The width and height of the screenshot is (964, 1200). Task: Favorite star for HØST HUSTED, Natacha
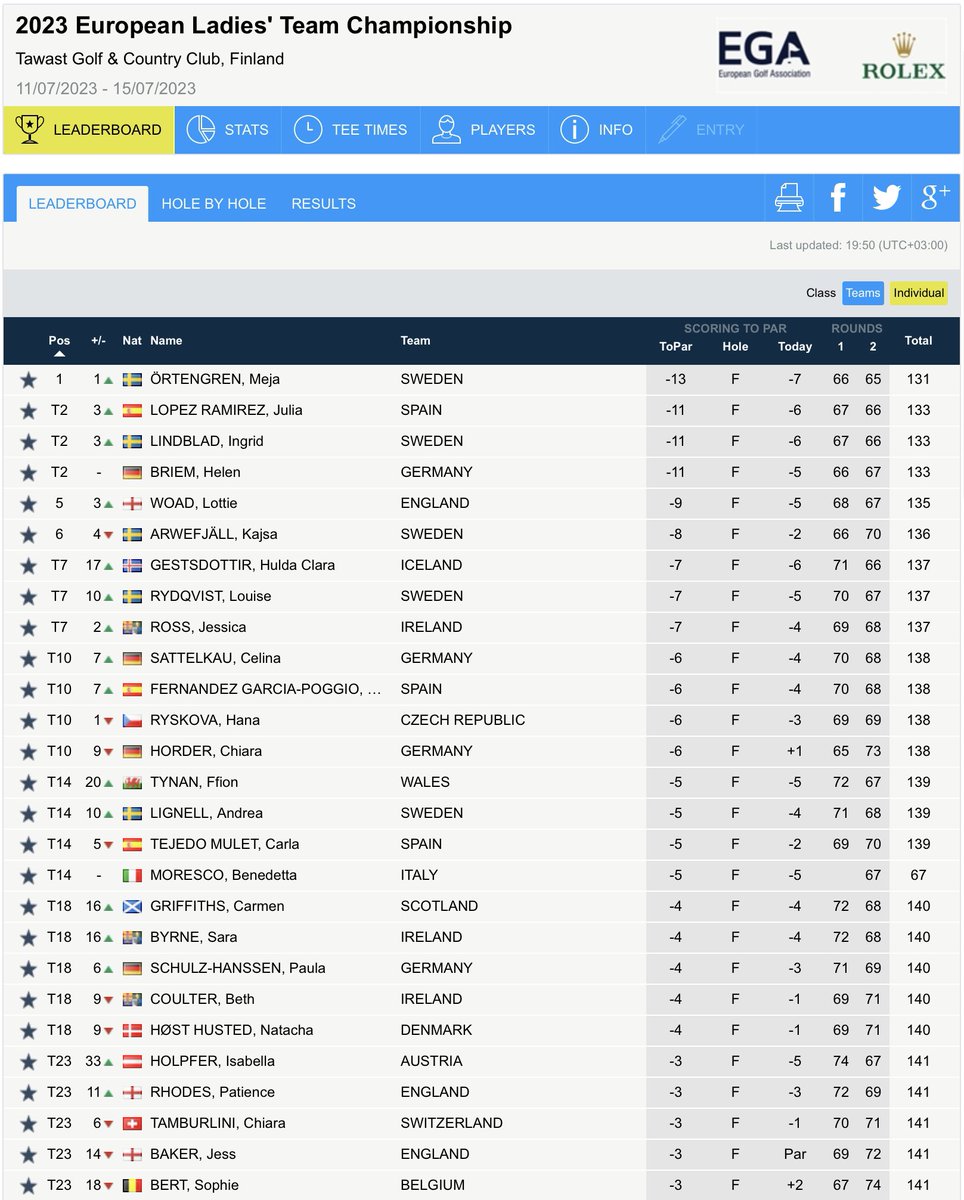(x=28, y=1030)
